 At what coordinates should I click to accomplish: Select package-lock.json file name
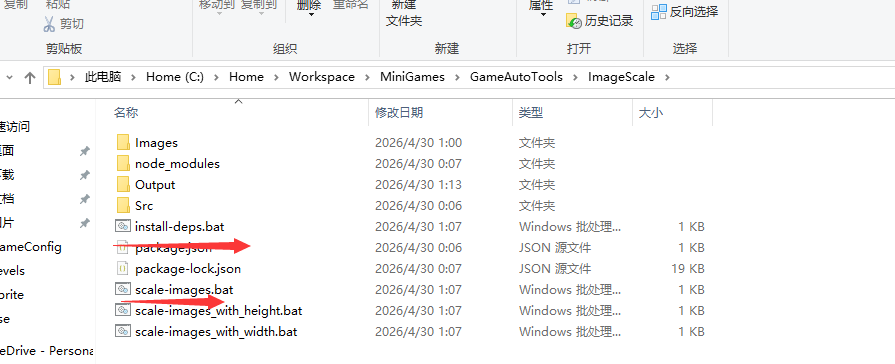tap(188, 269)
